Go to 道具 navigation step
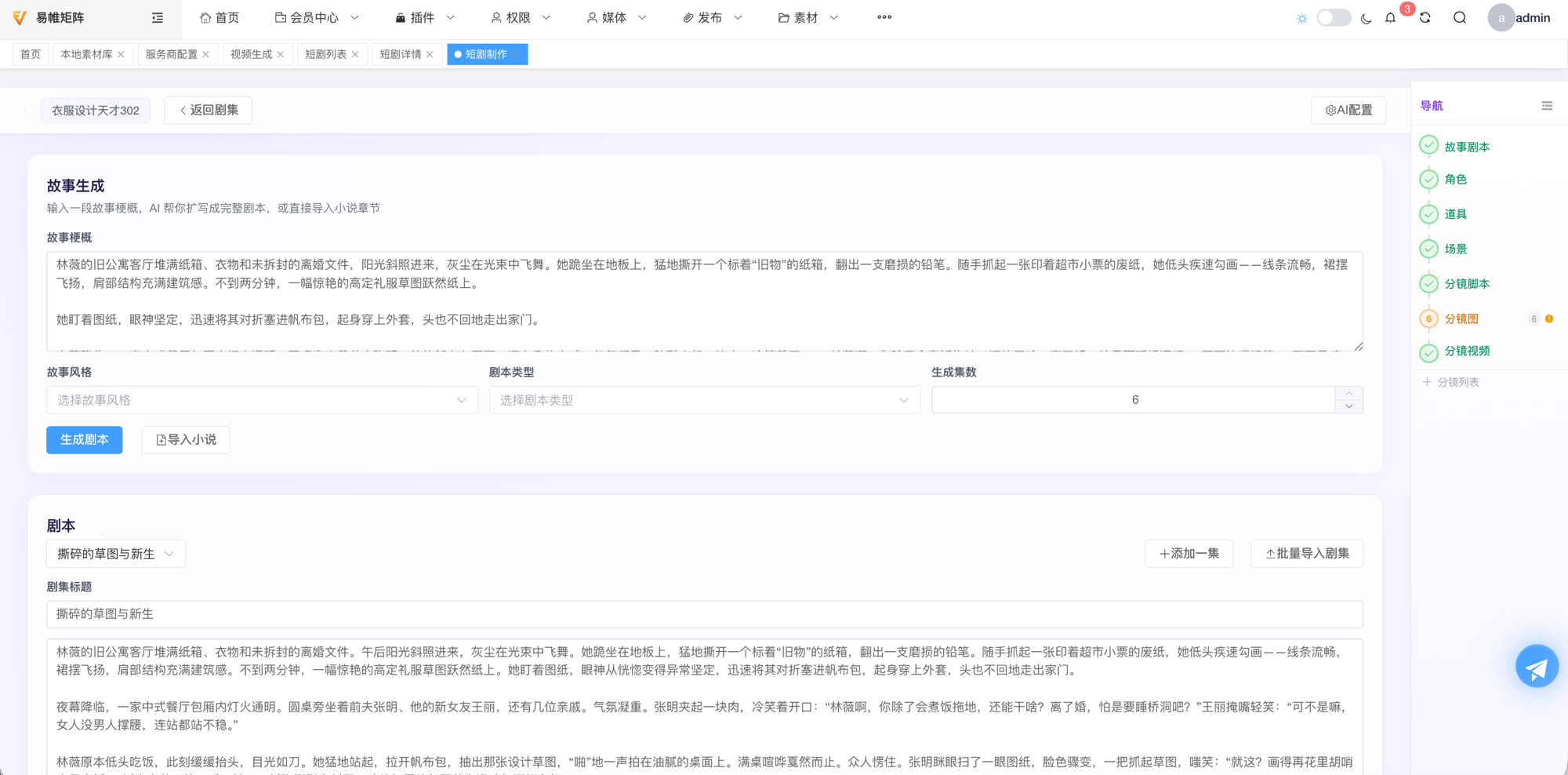The height and width of the screenshot is (775, 1568). point(1455,214)
